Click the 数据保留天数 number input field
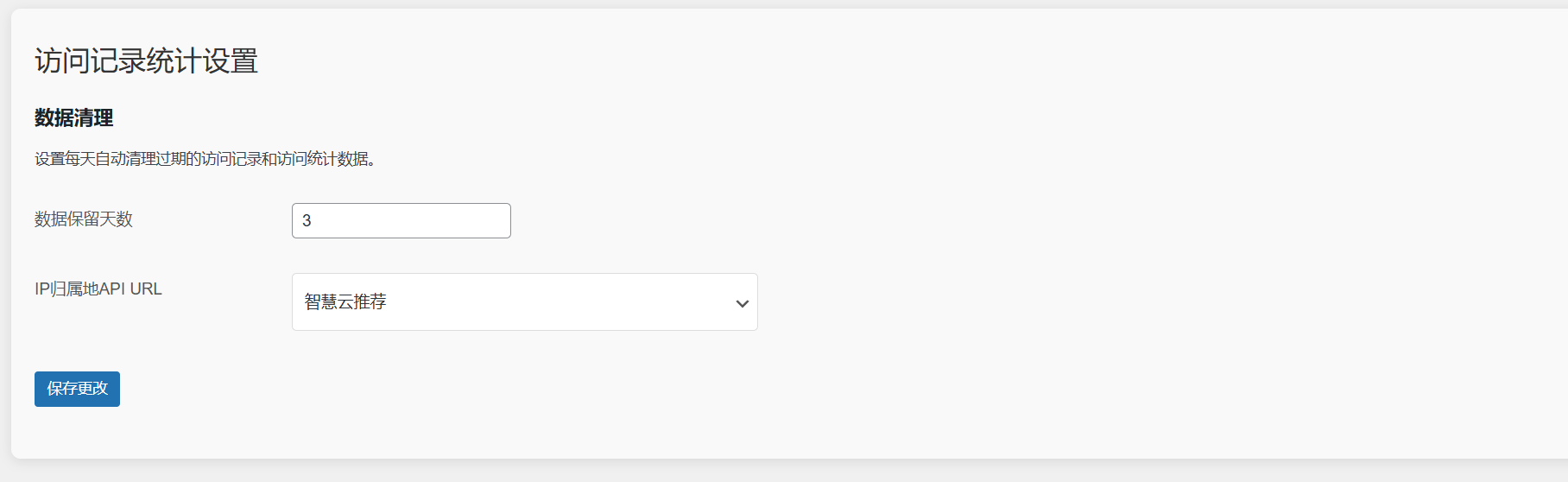The width and height of the screenshot is (1568, 482). coord(401,221)
